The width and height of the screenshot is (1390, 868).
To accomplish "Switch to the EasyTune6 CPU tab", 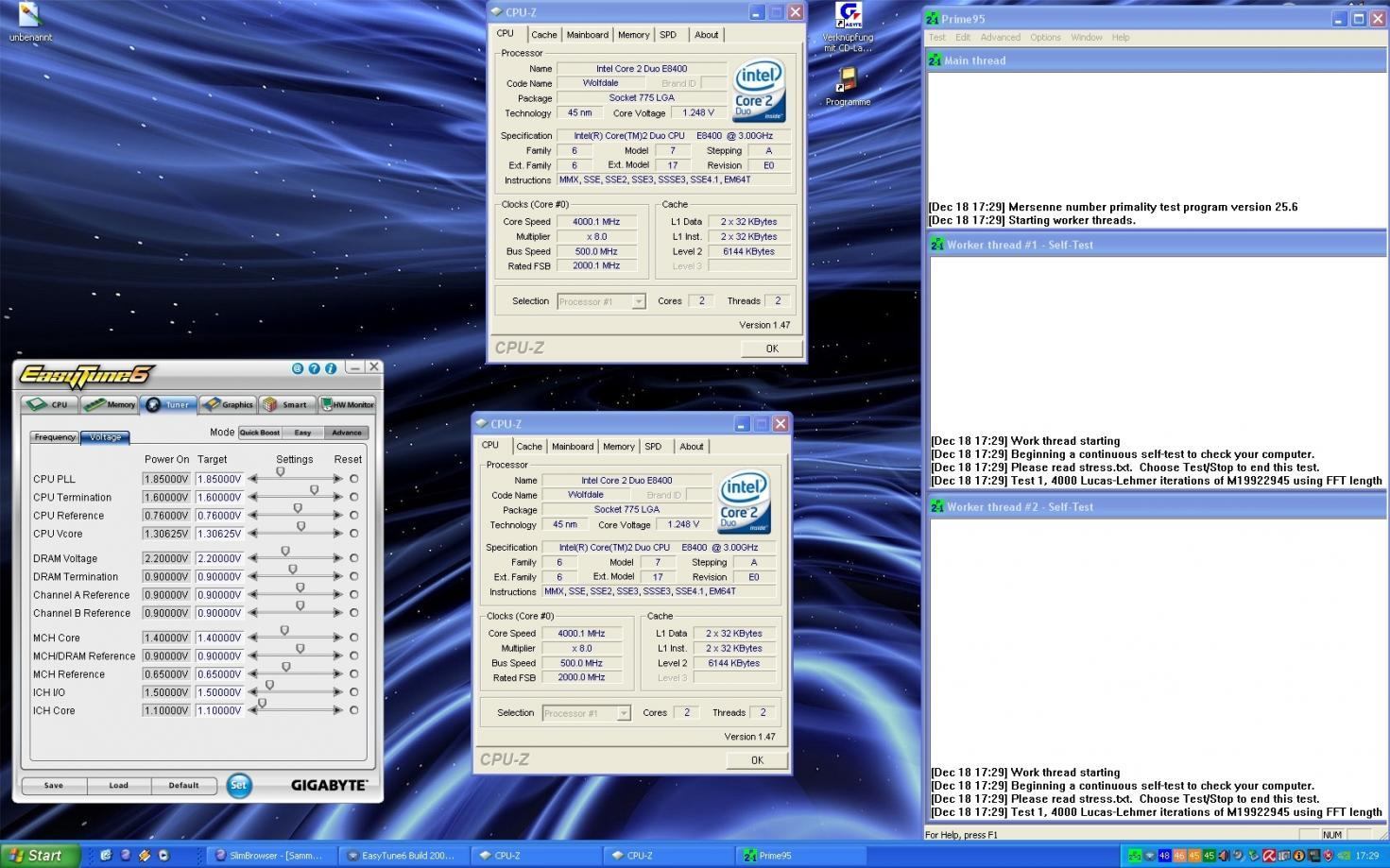I will pos(49,404).
